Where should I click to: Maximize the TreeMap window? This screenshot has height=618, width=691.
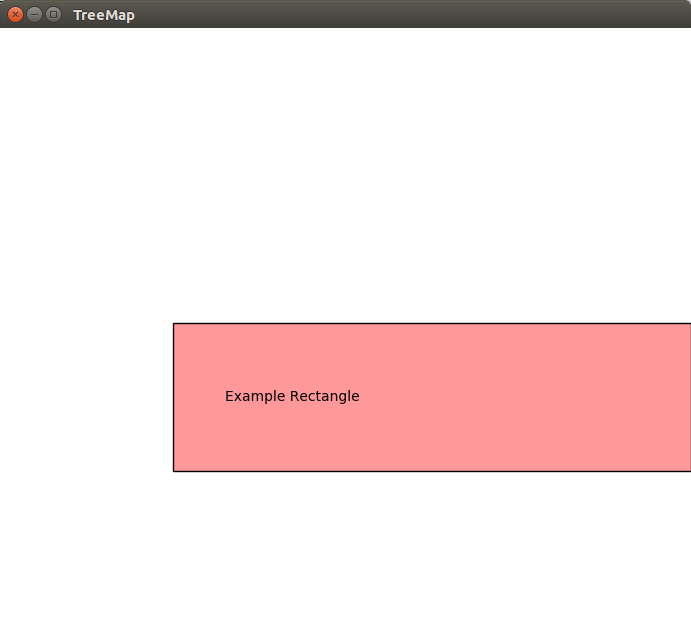point(53,15)
